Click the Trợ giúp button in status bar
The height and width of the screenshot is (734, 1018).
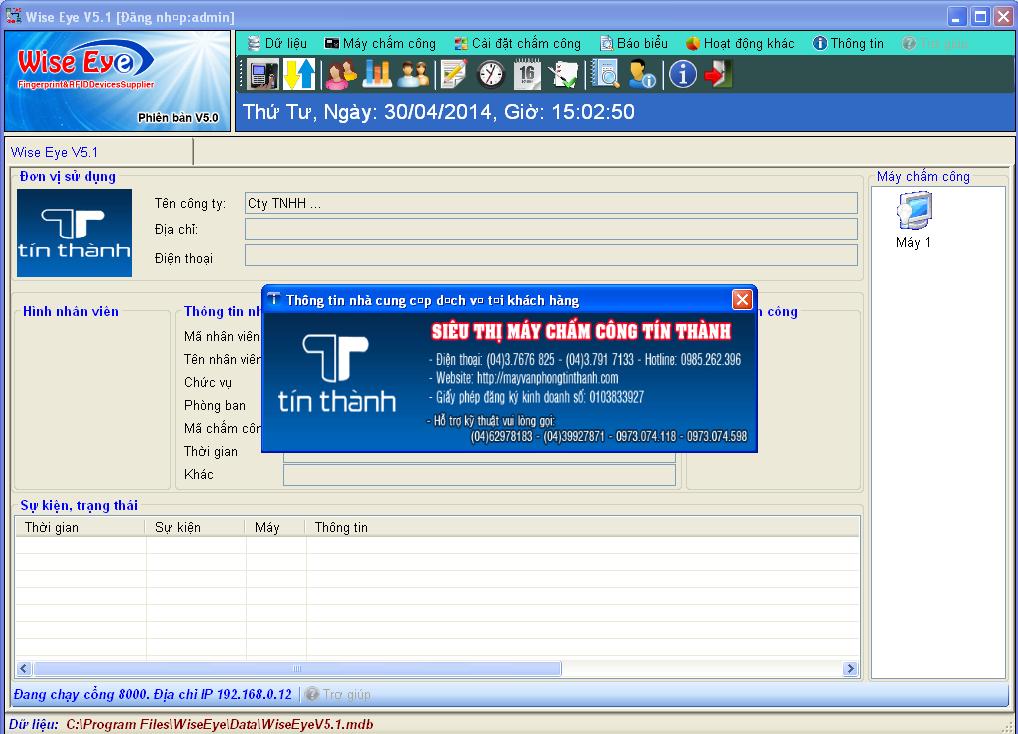click(338, 694)
